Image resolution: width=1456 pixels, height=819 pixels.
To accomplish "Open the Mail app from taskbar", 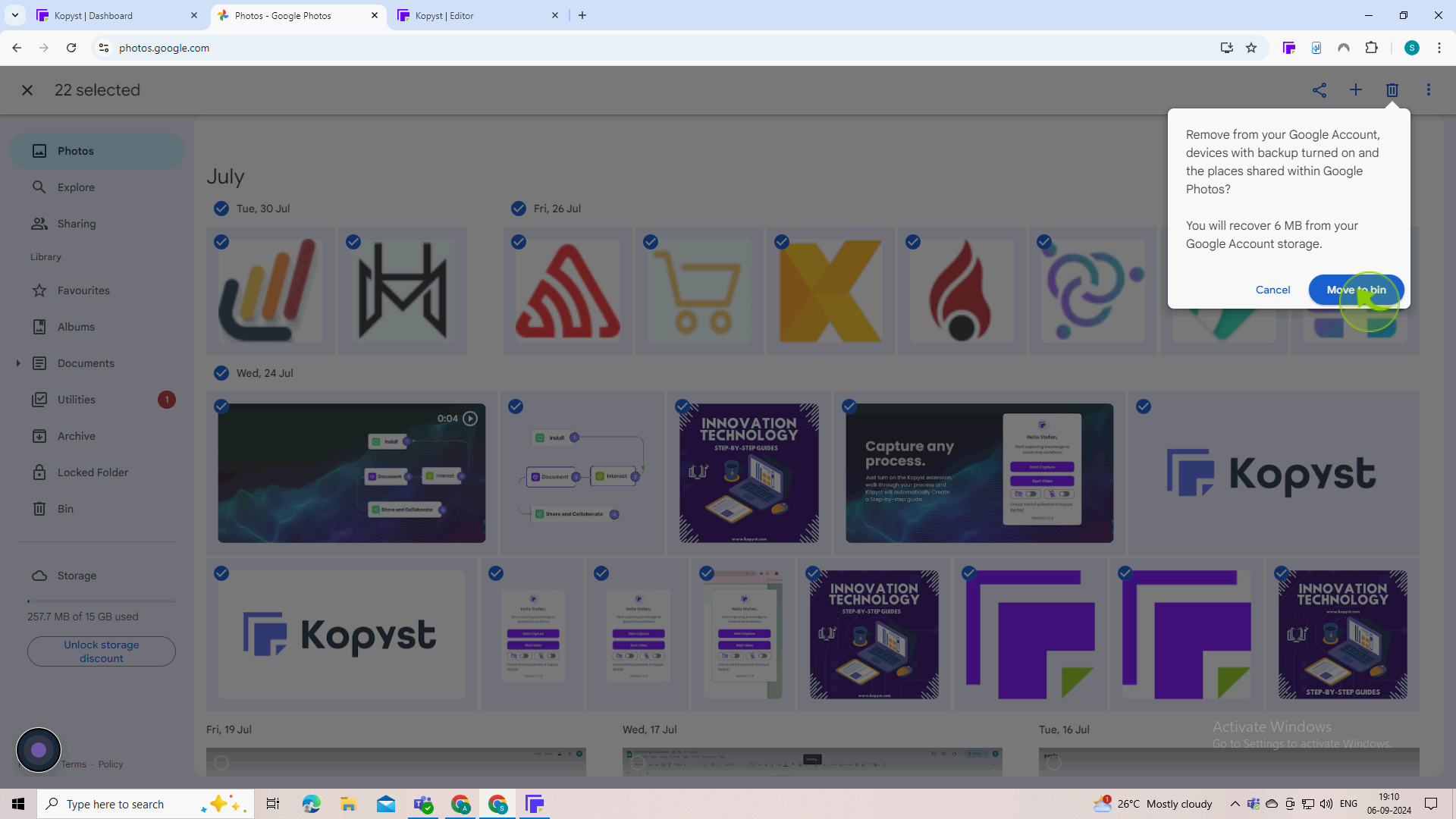I will (386, 804).
